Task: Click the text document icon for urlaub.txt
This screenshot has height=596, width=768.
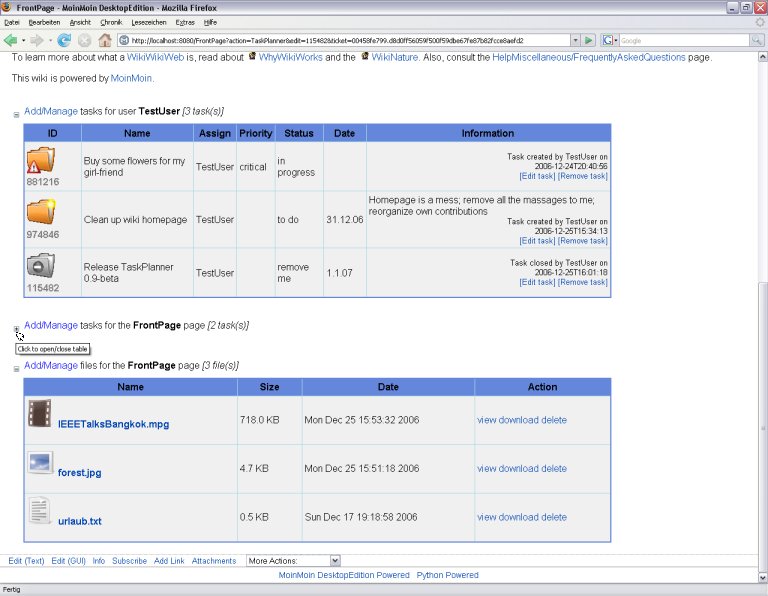Action: [x=40, y=511]
